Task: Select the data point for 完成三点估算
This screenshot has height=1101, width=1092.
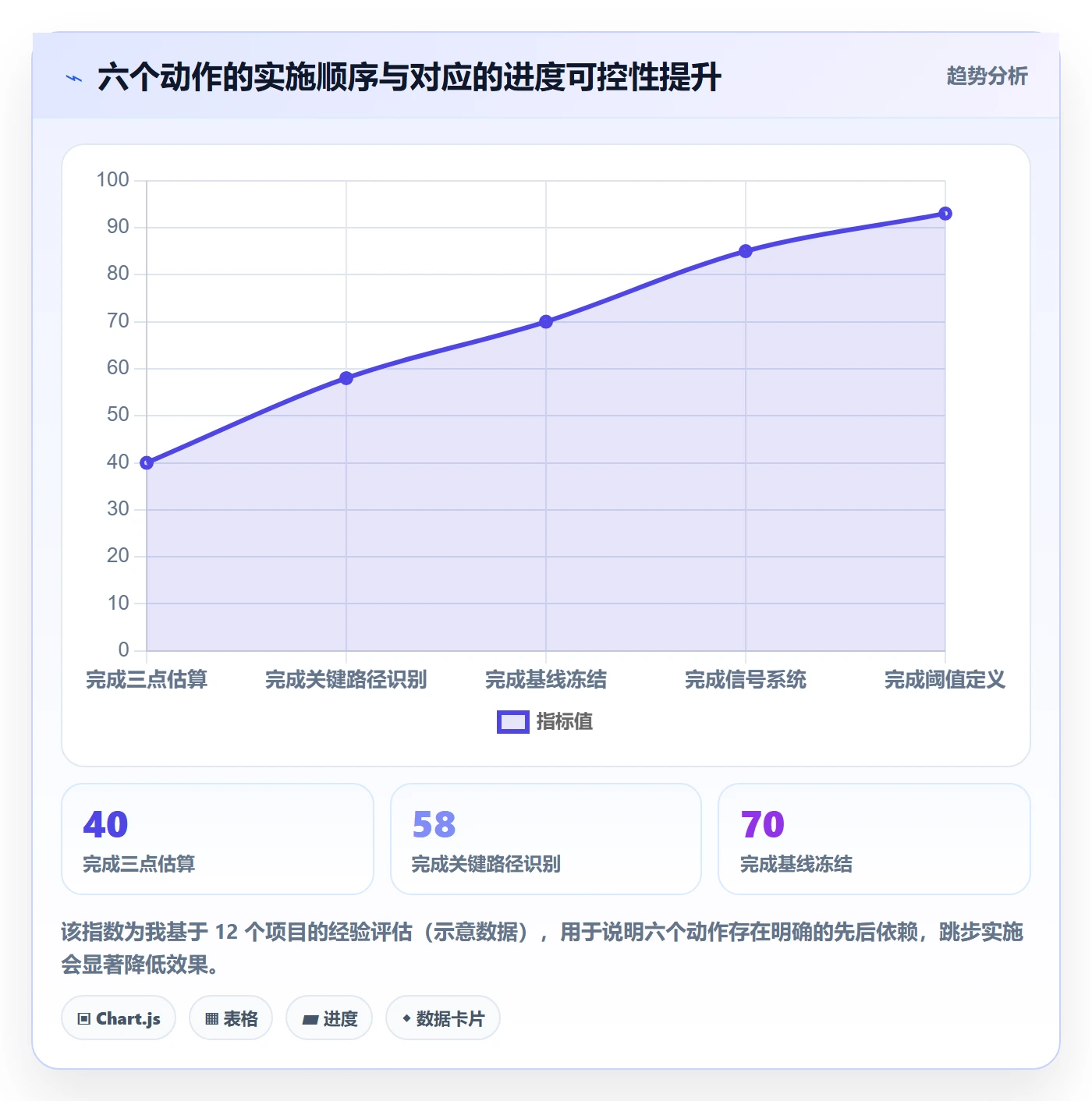Action: [x=147, y=463]
